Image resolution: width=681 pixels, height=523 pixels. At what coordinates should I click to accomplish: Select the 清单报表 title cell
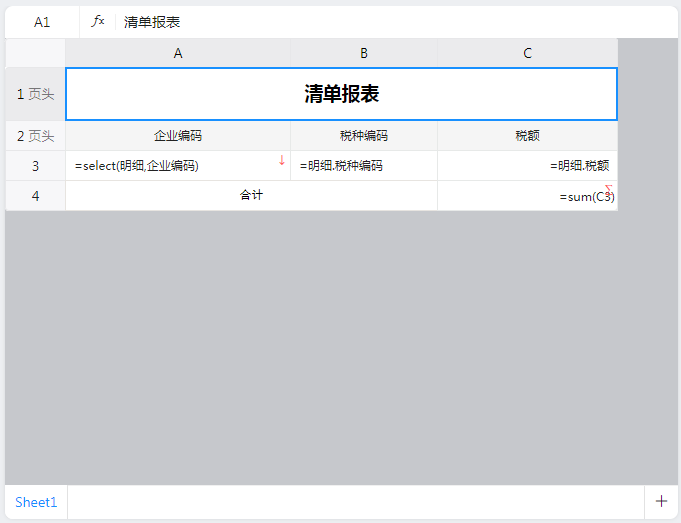341,94
